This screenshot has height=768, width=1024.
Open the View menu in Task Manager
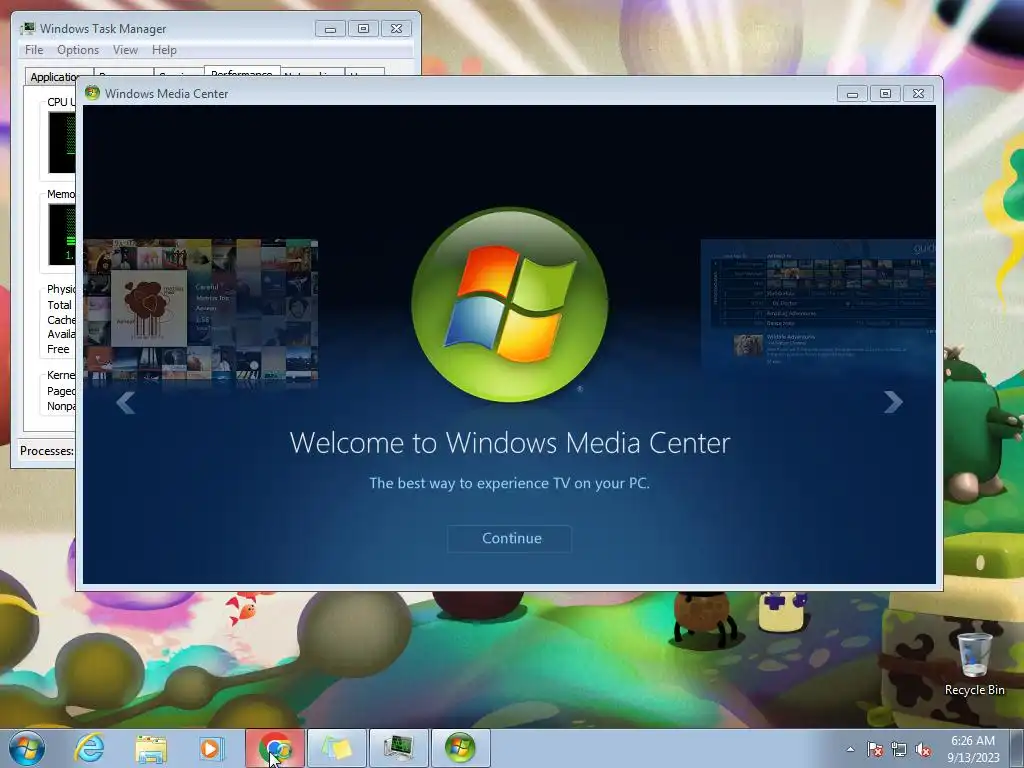pyautogui.click(x=125, y=50)
